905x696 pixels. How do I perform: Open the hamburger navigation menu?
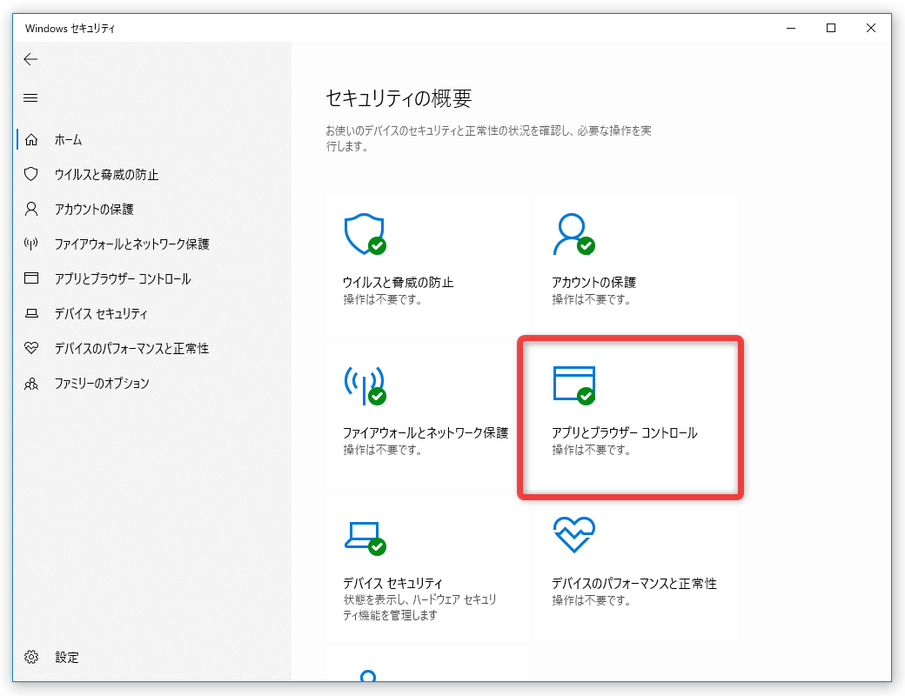coord(31,98)
